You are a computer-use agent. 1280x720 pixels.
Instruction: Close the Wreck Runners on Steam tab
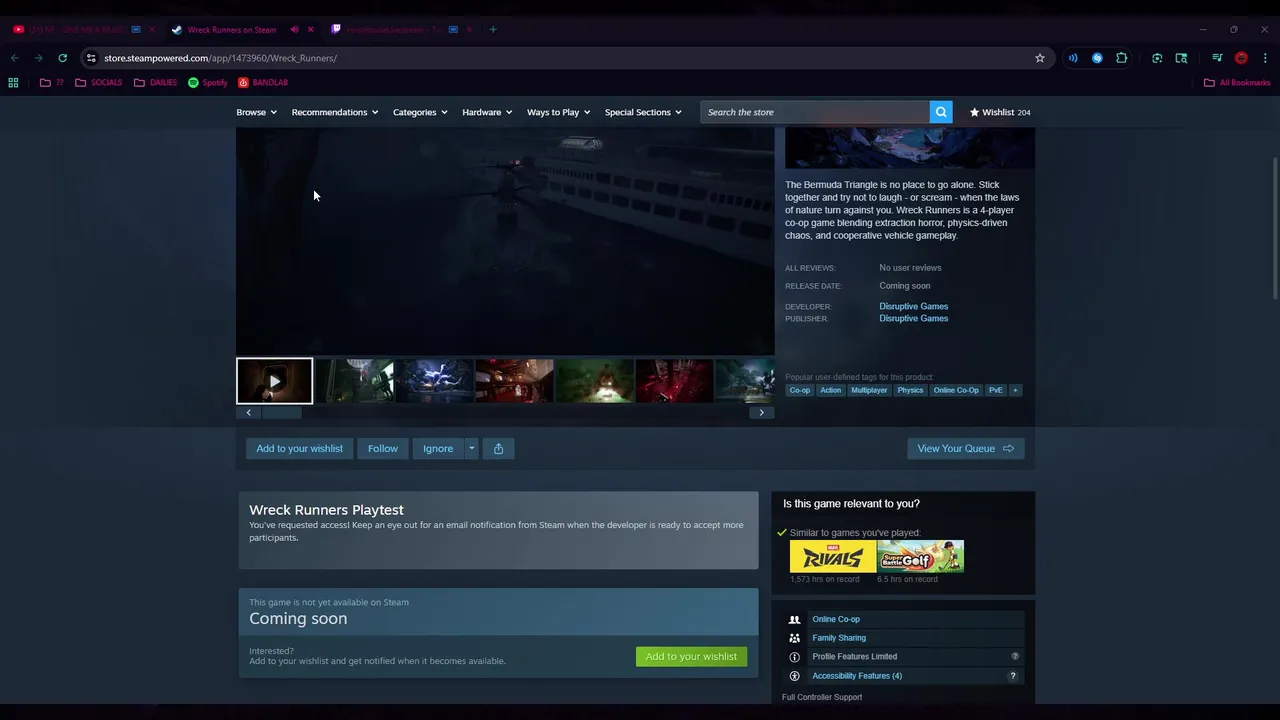310,29
